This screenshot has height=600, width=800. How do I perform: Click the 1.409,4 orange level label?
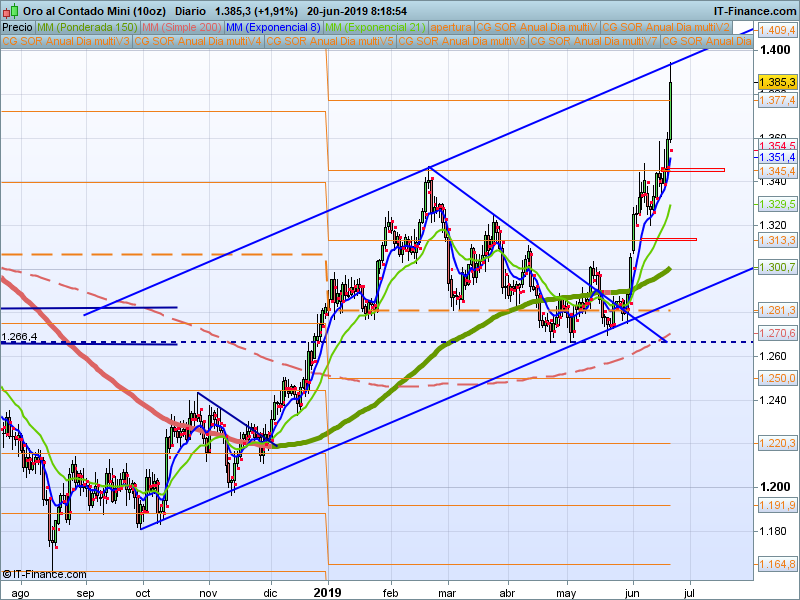pyautogui.click(x=777, y=30)
